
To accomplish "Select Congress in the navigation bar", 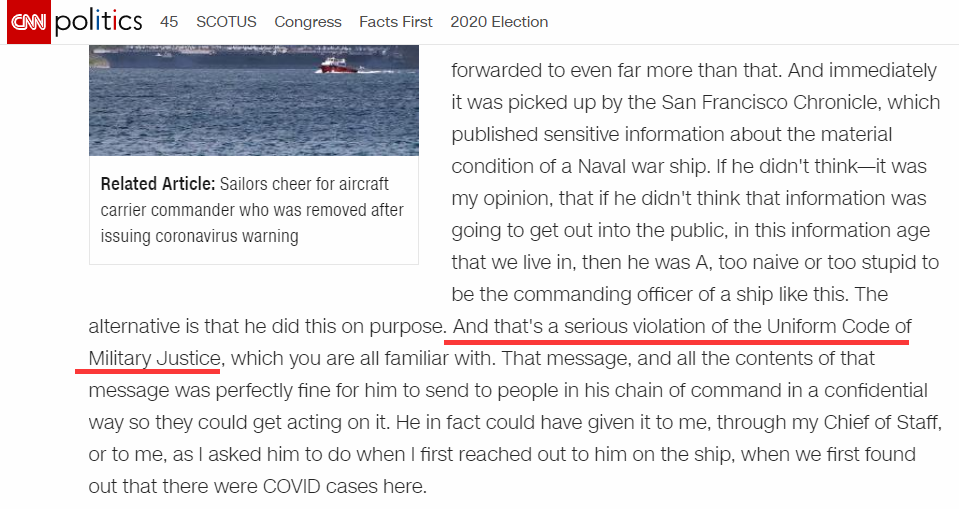I will pyautogui.click(x=308, y=22).
